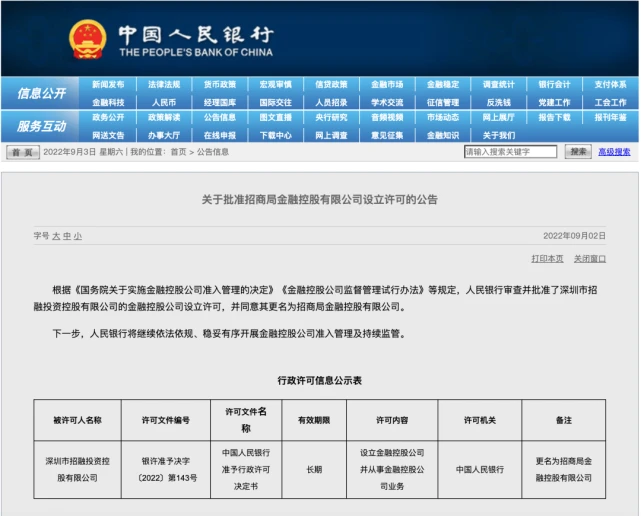Select 金融市场 in the navigation bar
This screenshot has height=516, width=641.
tap(387, 85)
